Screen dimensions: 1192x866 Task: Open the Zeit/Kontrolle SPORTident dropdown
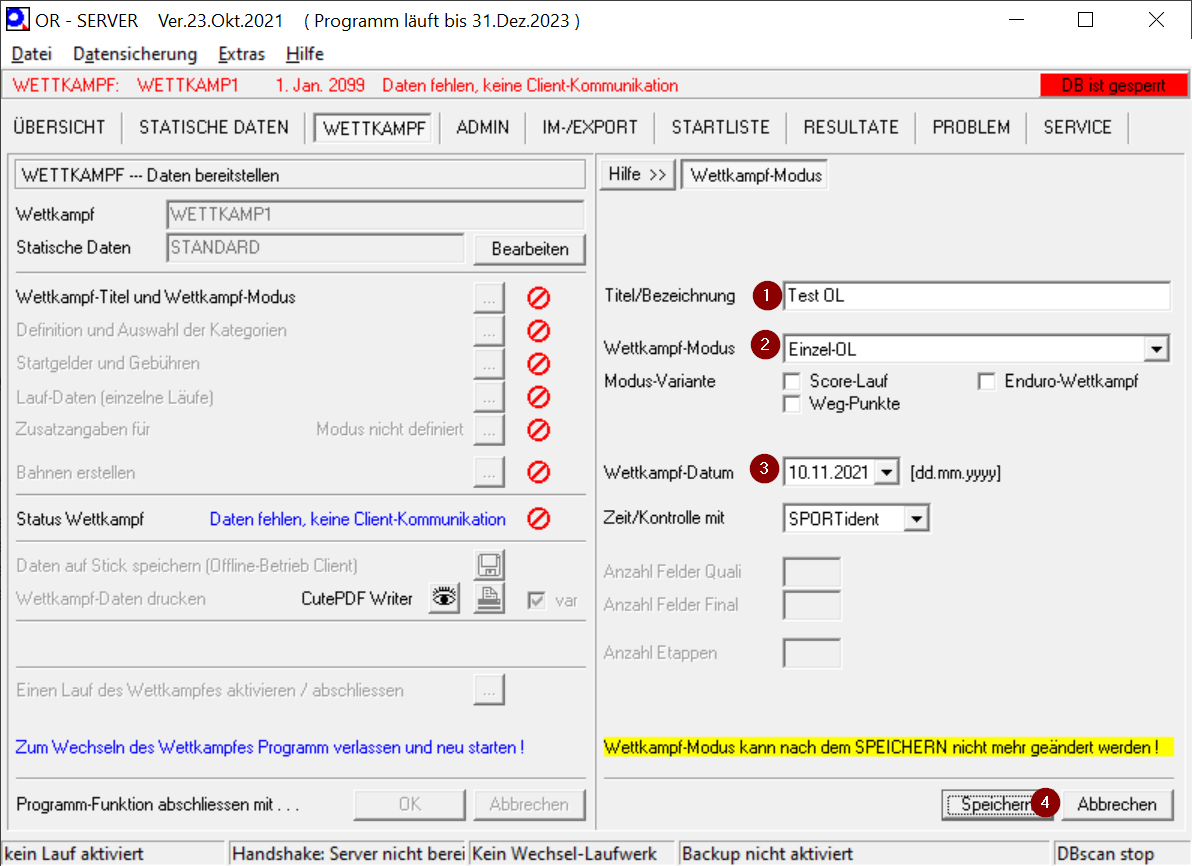click(x=917, y=519)
